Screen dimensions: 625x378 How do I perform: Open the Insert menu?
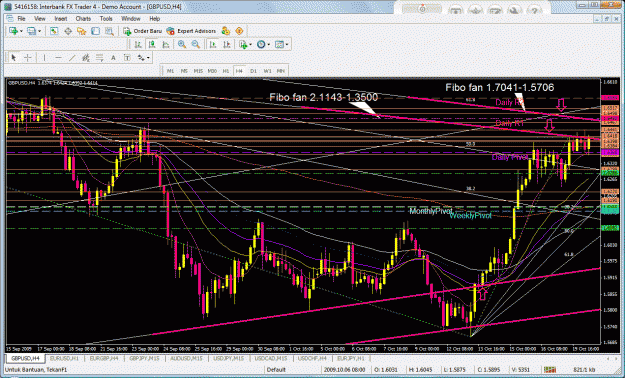tap(61, 19)
